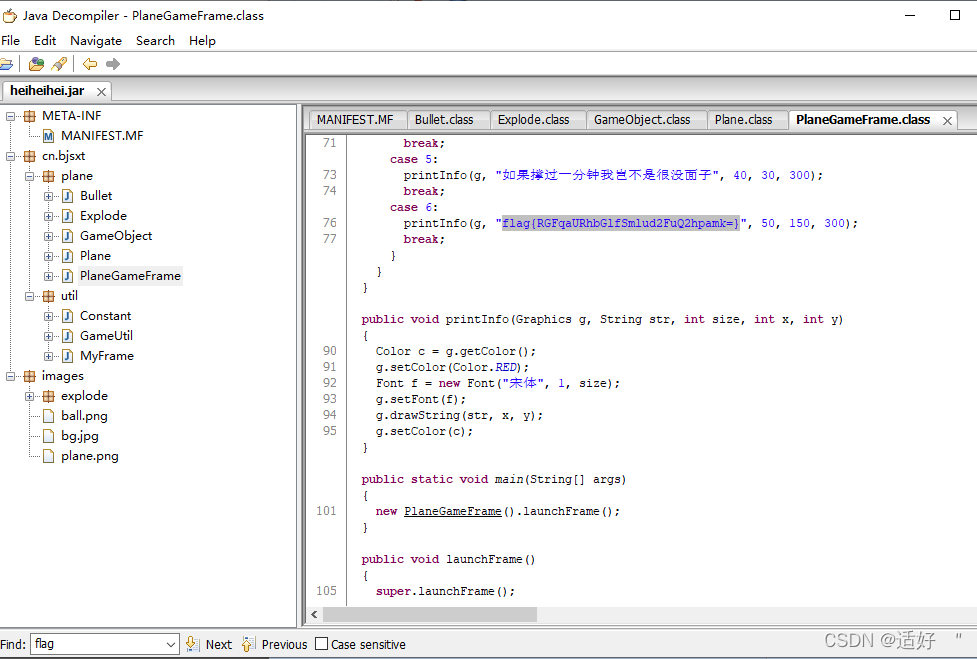
Task: Click the images package icon
Action: coord(29,376)
